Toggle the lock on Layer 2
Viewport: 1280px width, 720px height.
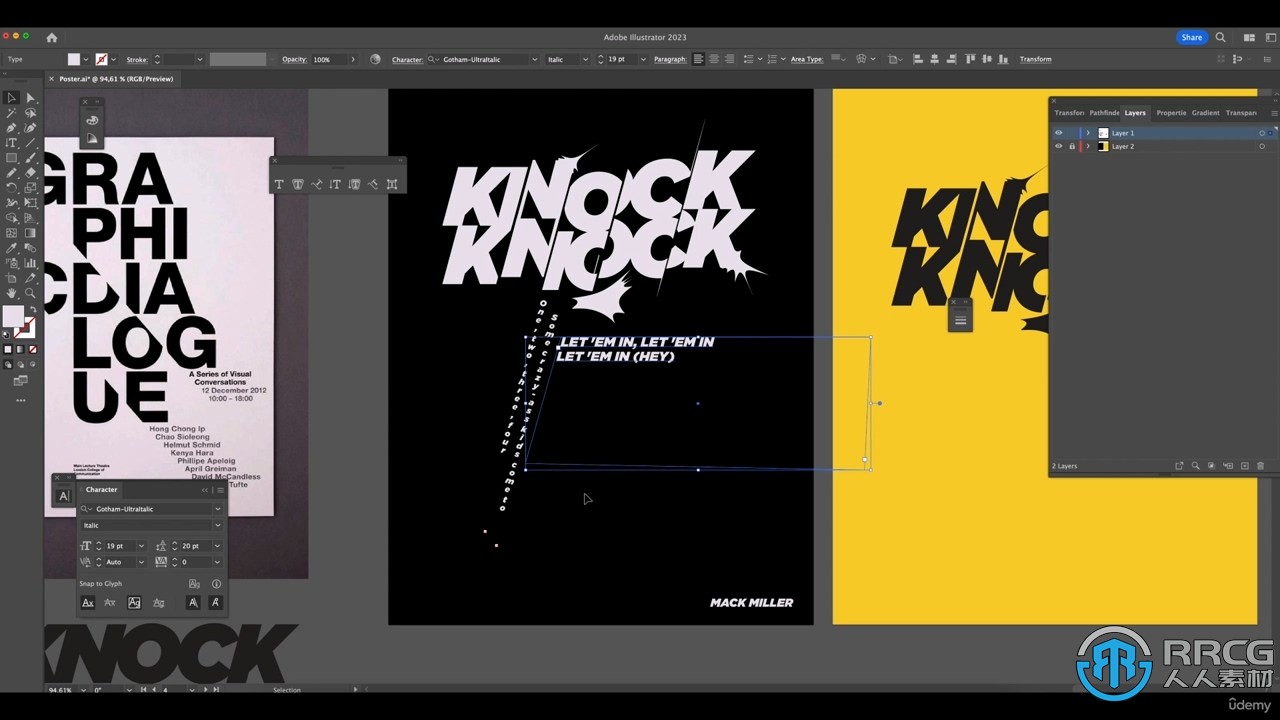(1071, 146)
